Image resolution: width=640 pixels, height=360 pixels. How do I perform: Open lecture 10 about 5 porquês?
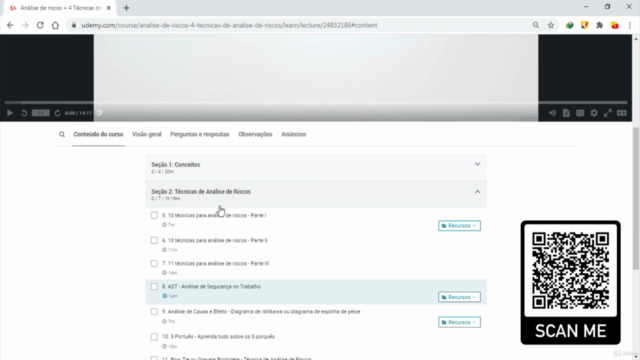[218, 337]
